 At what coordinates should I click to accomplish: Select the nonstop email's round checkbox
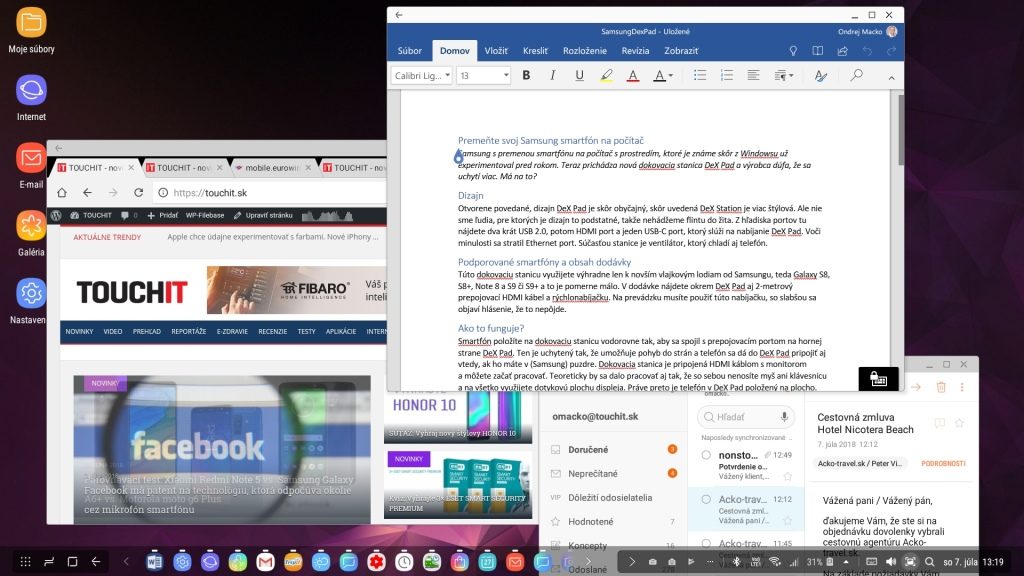click(706, 455)
